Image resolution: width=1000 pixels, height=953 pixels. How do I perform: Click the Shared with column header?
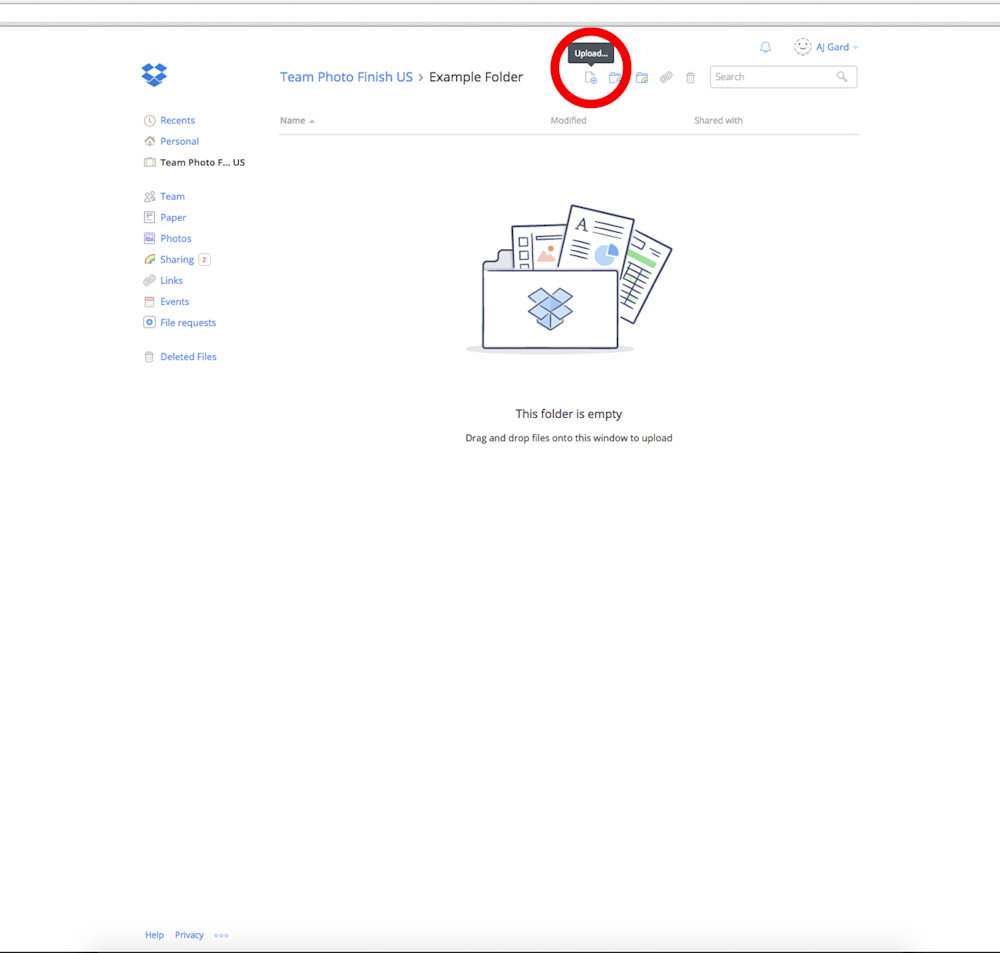[718, 121]
